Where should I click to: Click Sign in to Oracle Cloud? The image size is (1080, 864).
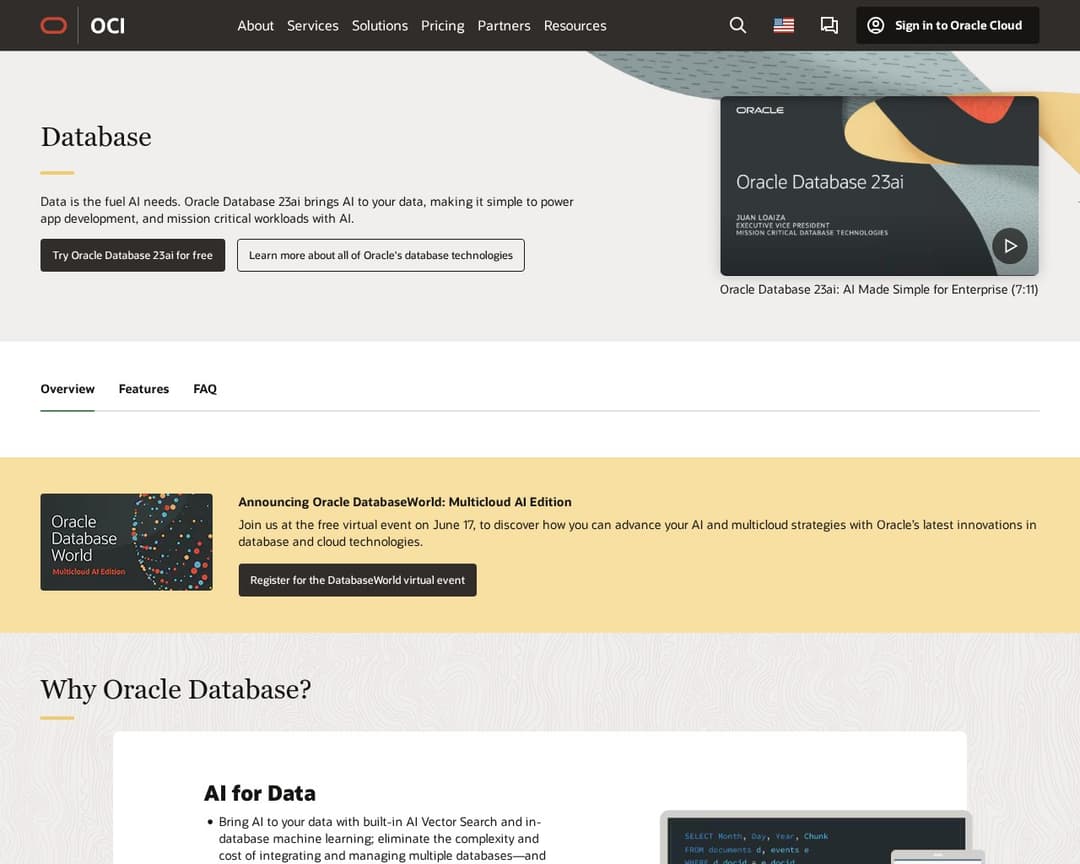[x=947, y=25]
